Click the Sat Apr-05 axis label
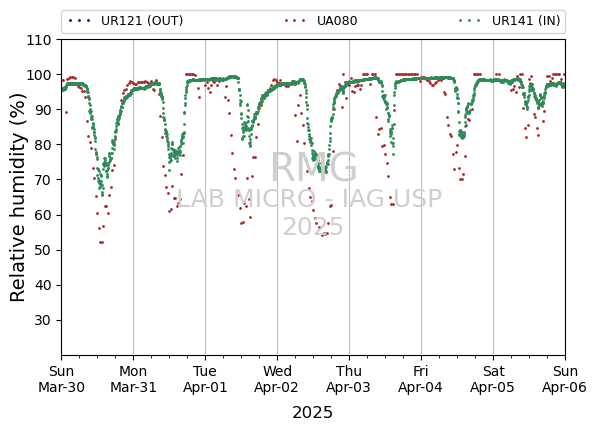598x431 pixels. coord(493,379)
